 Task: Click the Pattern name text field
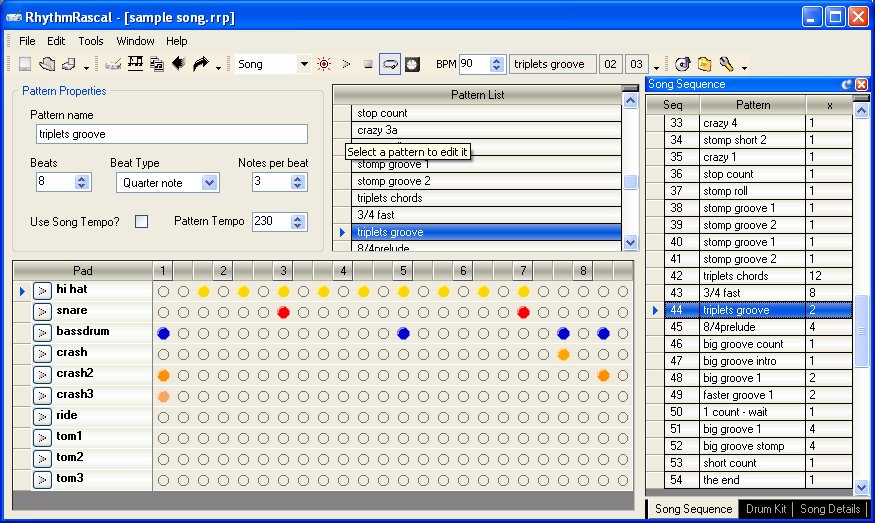click(171, 134)
